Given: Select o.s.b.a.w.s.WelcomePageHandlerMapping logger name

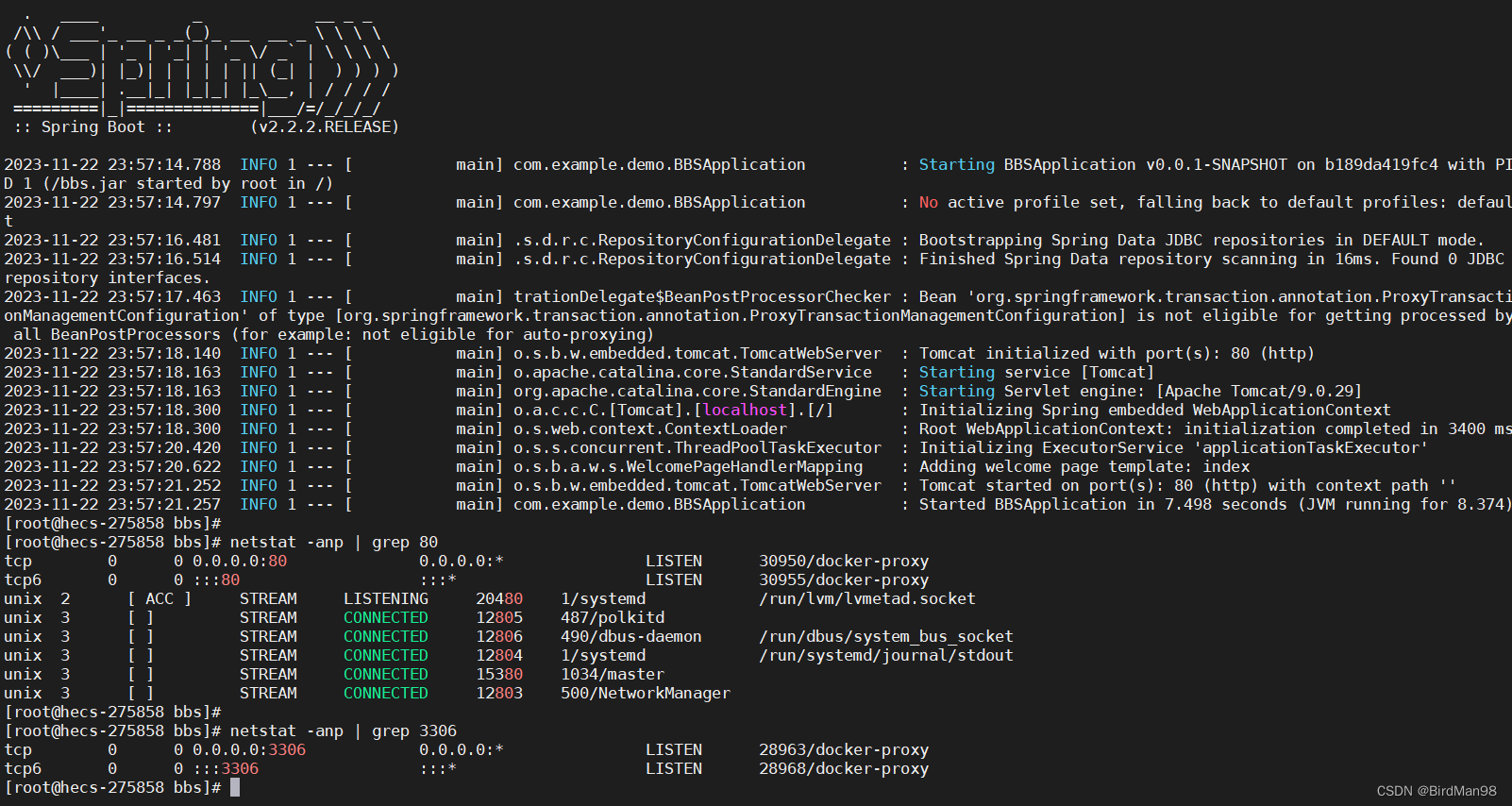Looking at the screenshot, I should click(688, 466).
